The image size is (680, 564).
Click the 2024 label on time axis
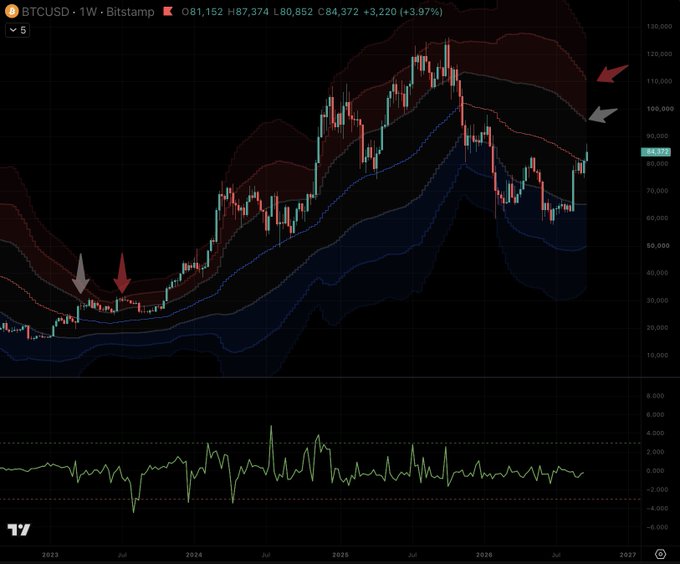point(194,555)
